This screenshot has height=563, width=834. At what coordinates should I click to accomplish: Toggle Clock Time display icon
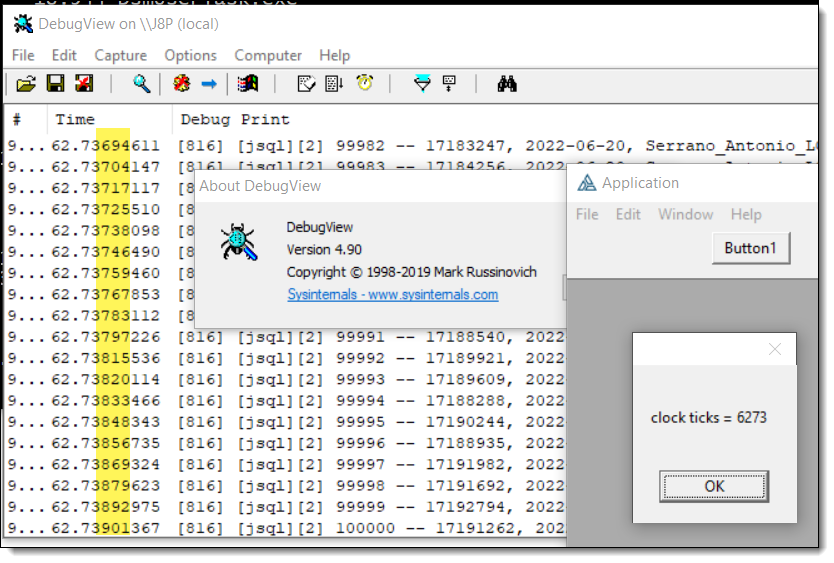(x=365, y=84)
